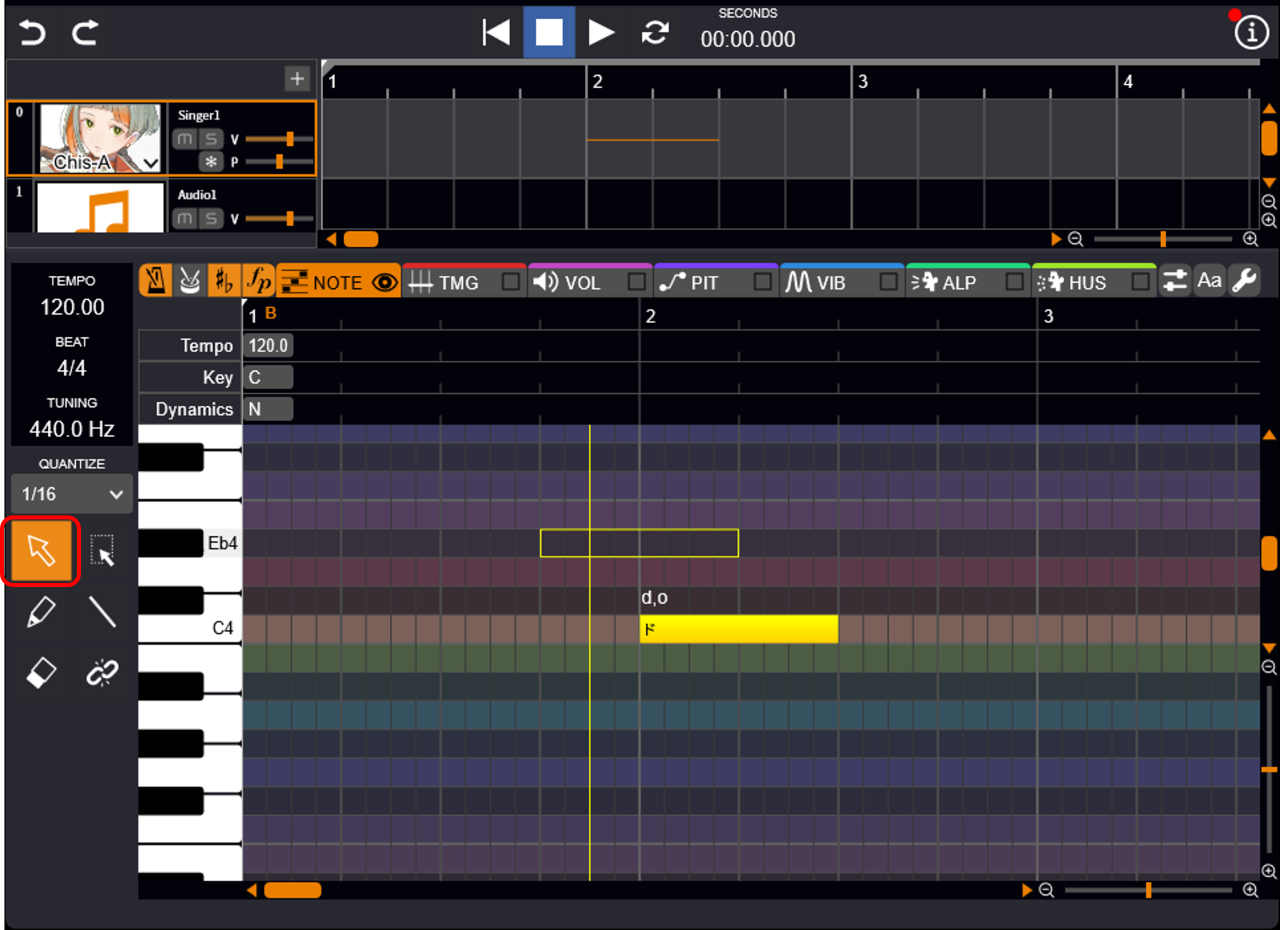Screen dimensions: 1280x930
Task: Toggle NOTE visibility eye icon
Action: click(384, 283)
